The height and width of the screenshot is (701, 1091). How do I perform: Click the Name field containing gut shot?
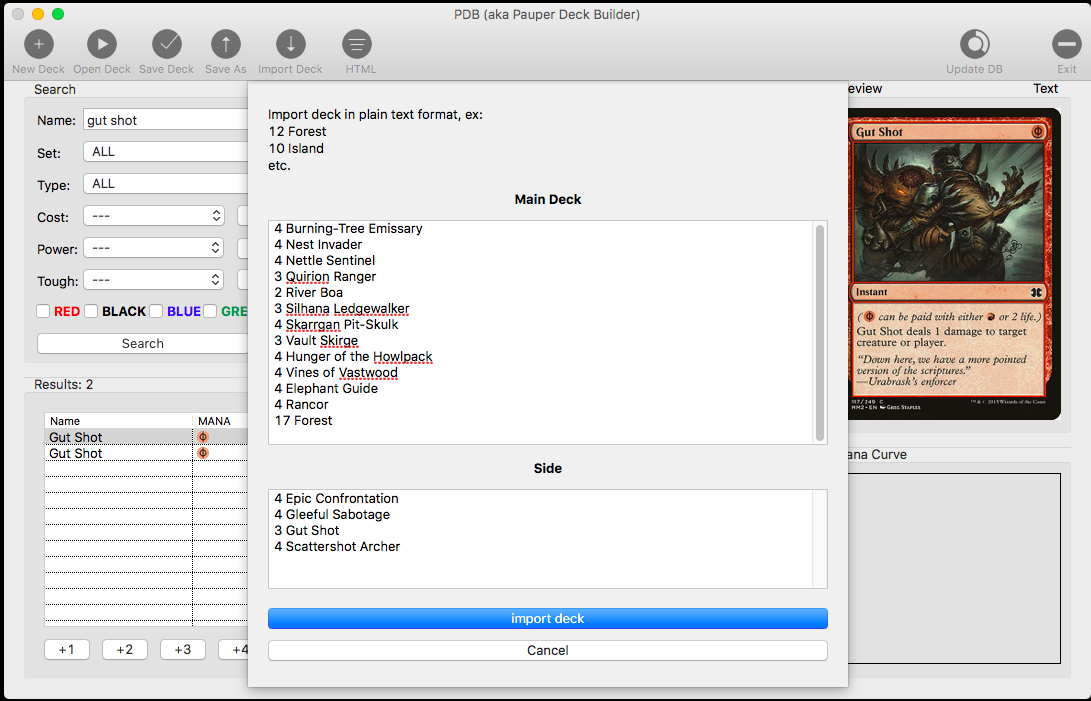click(x=166, y=120)
